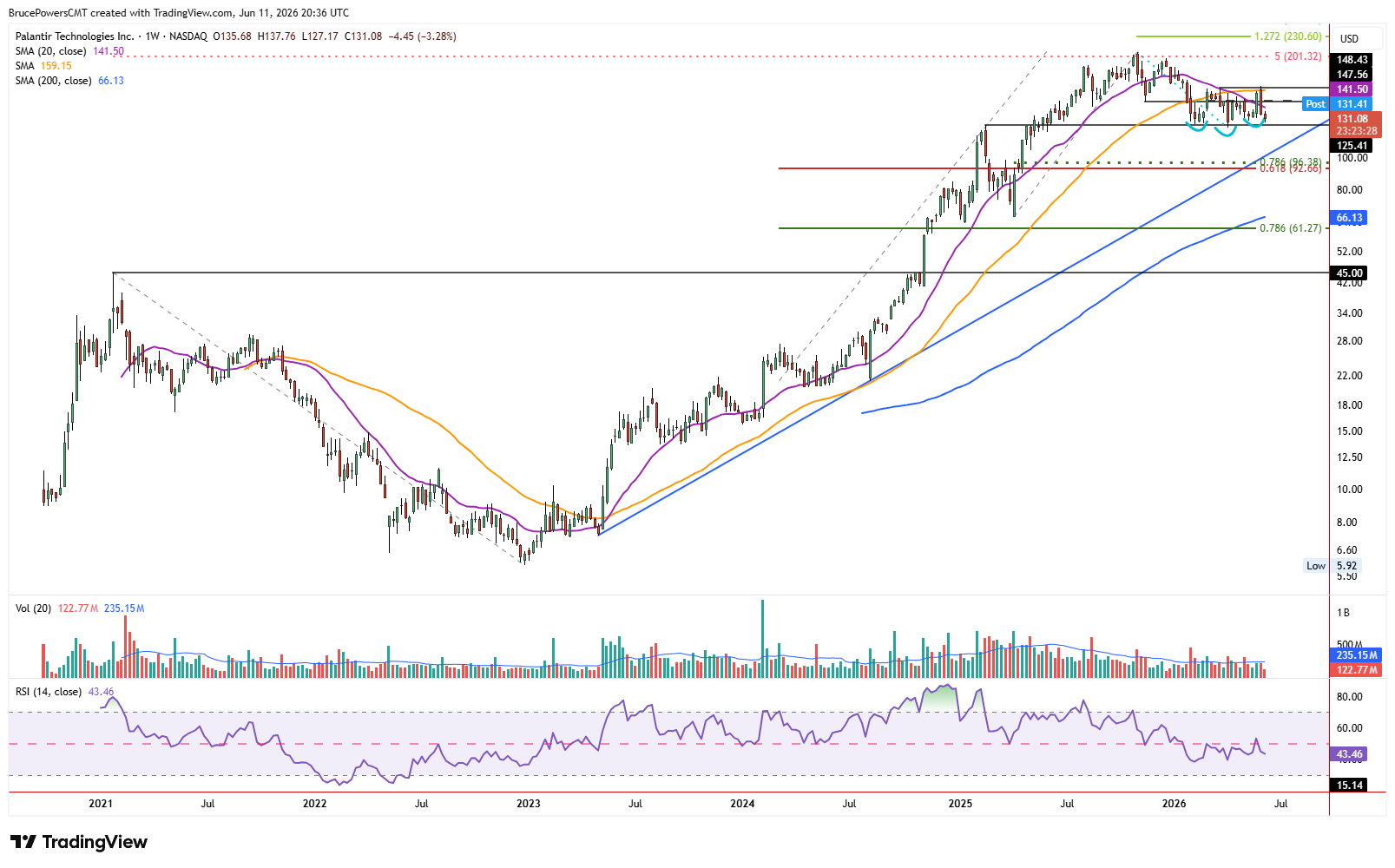Screen dimensions: 1395x868
Task: Click the red 122.77M volume axis tag
Action: (1358, 670)
